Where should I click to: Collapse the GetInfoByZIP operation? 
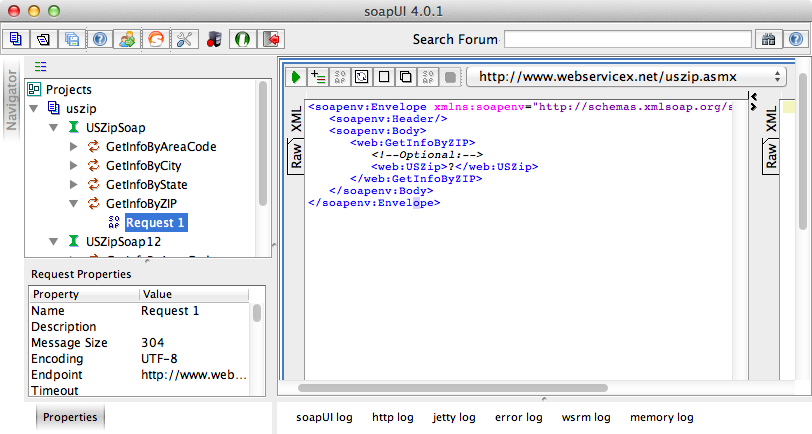[74, 204]
